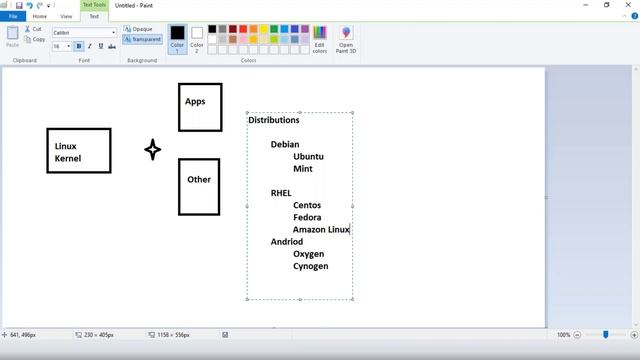640x360 pixels.
Task: Zoom in with the plus button
Action: (634, 335)
